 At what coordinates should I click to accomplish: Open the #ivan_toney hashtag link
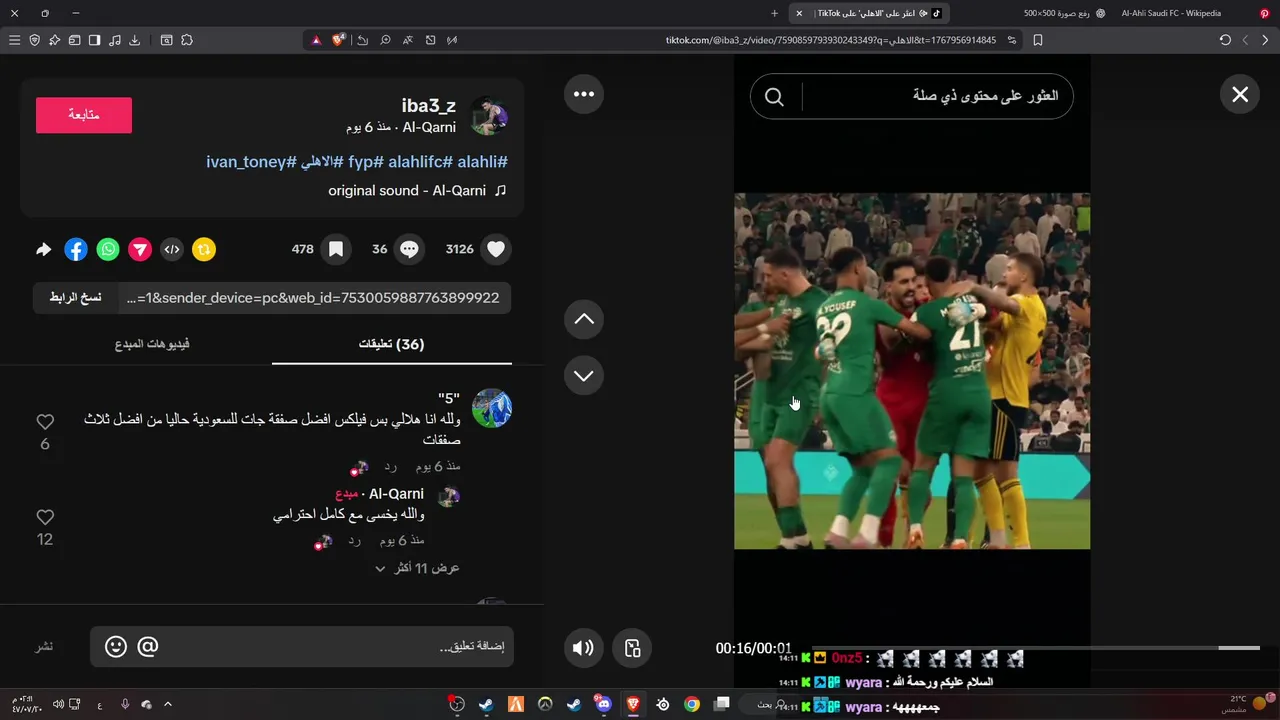tap(252, 162)
